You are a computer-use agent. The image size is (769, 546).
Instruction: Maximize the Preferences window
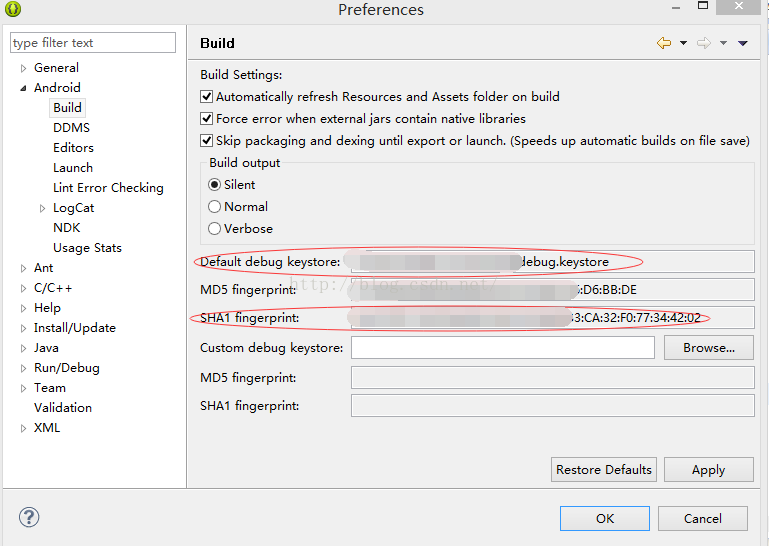click(x=703, y=6)
